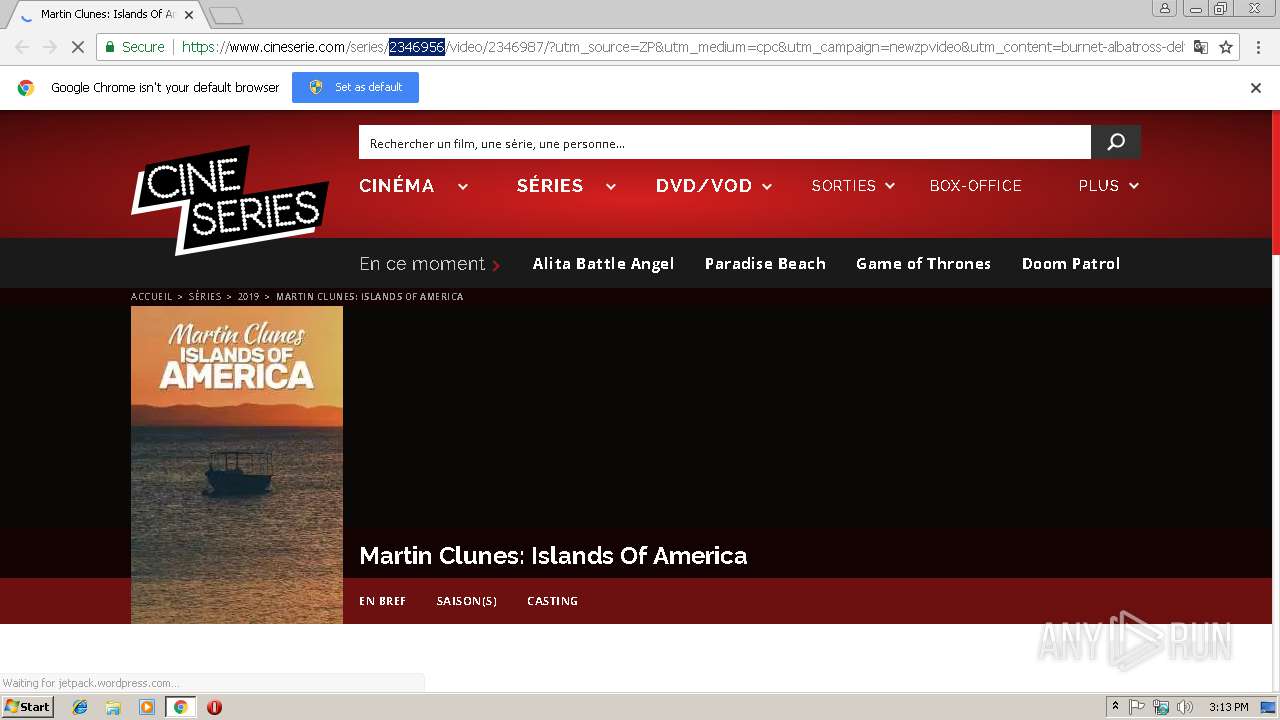Click the Martin Clunes series title heading
1280x720 pixels.
tap(553, 555)
